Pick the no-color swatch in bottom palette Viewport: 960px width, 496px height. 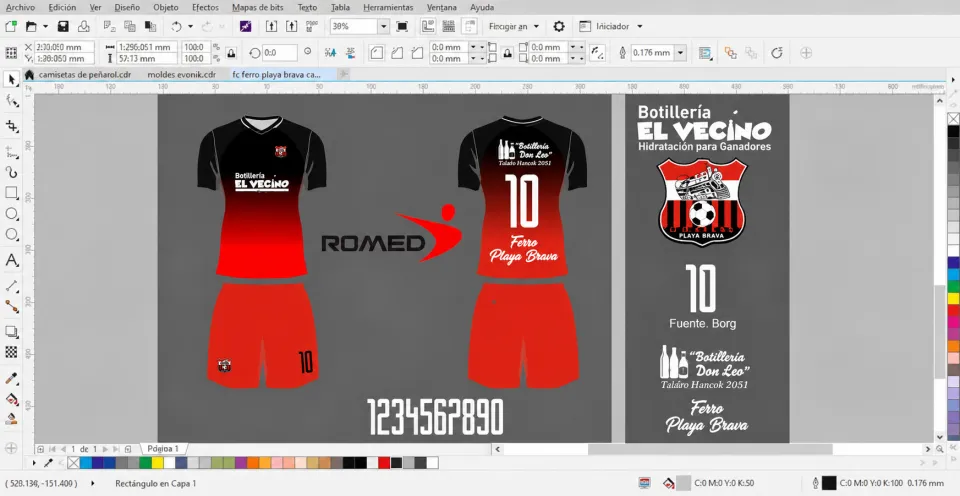click(x=73, y=463)
